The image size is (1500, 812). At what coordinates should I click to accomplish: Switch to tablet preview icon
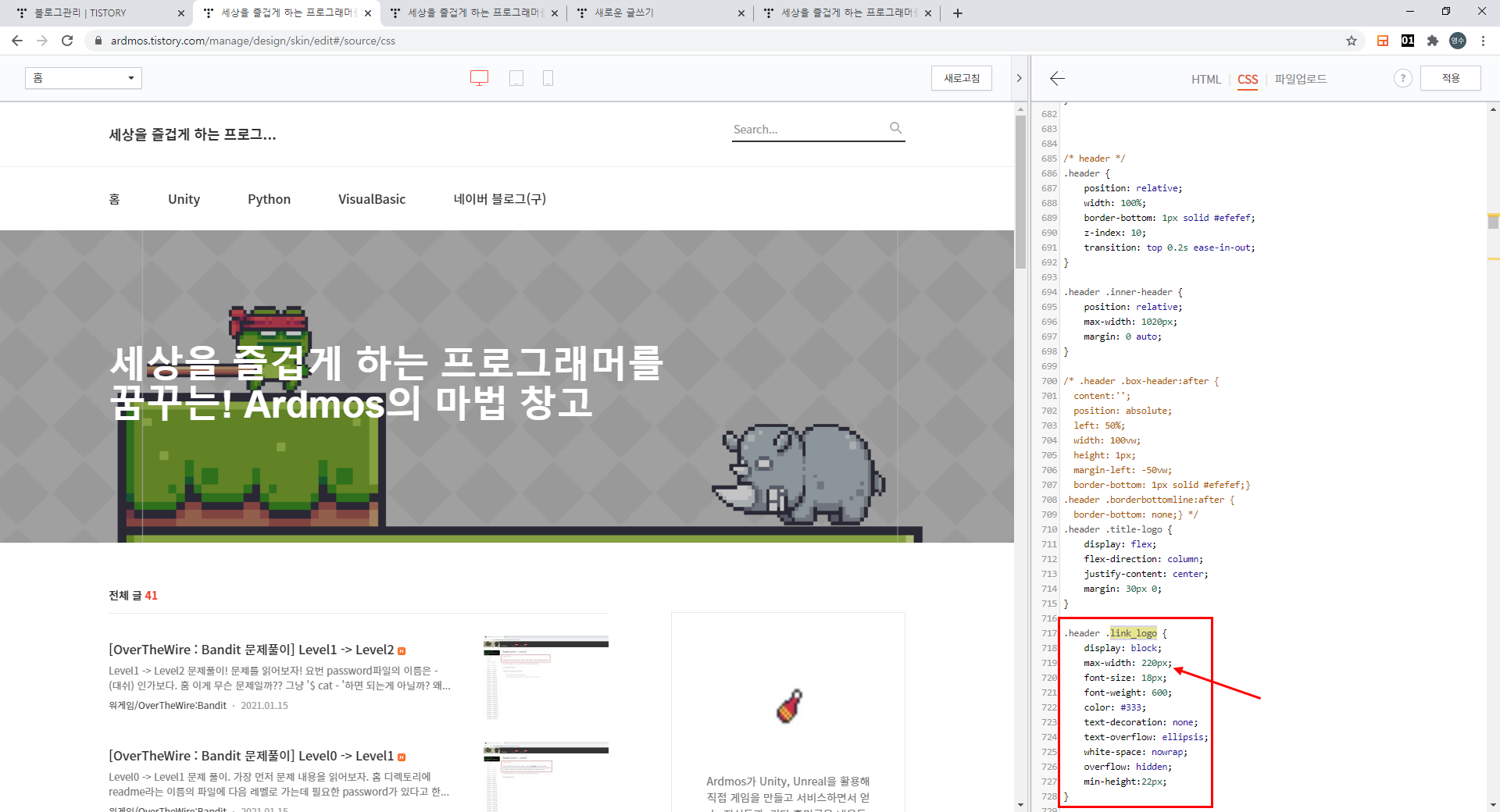(516, 78)
